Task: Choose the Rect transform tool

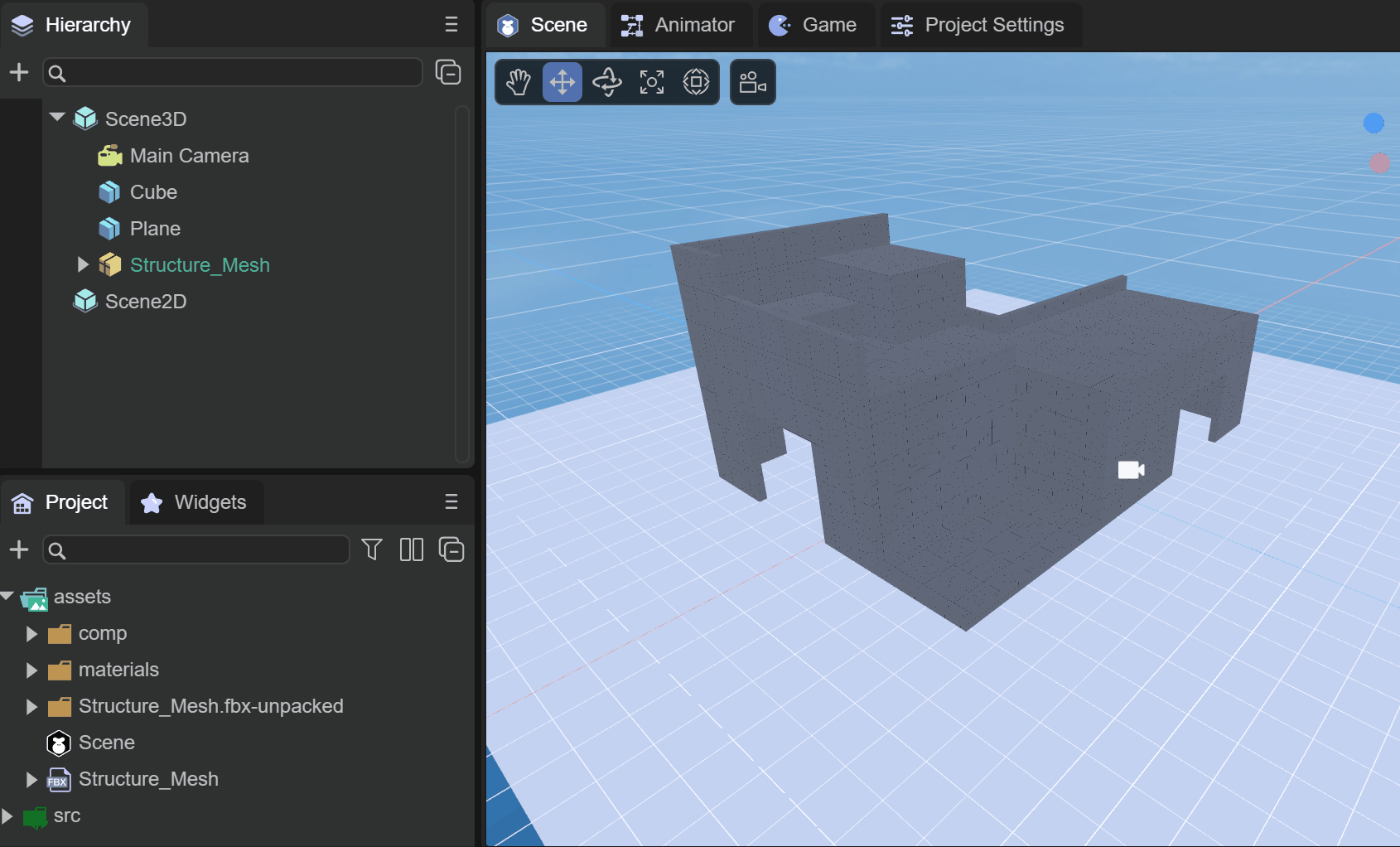Action: (x=696, y=82)
